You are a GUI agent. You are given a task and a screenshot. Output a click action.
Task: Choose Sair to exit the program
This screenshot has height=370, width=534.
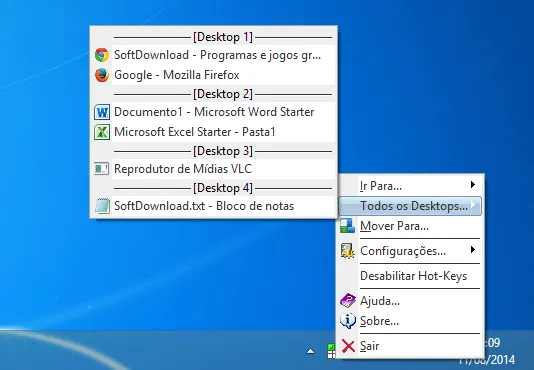click(411, 346)
